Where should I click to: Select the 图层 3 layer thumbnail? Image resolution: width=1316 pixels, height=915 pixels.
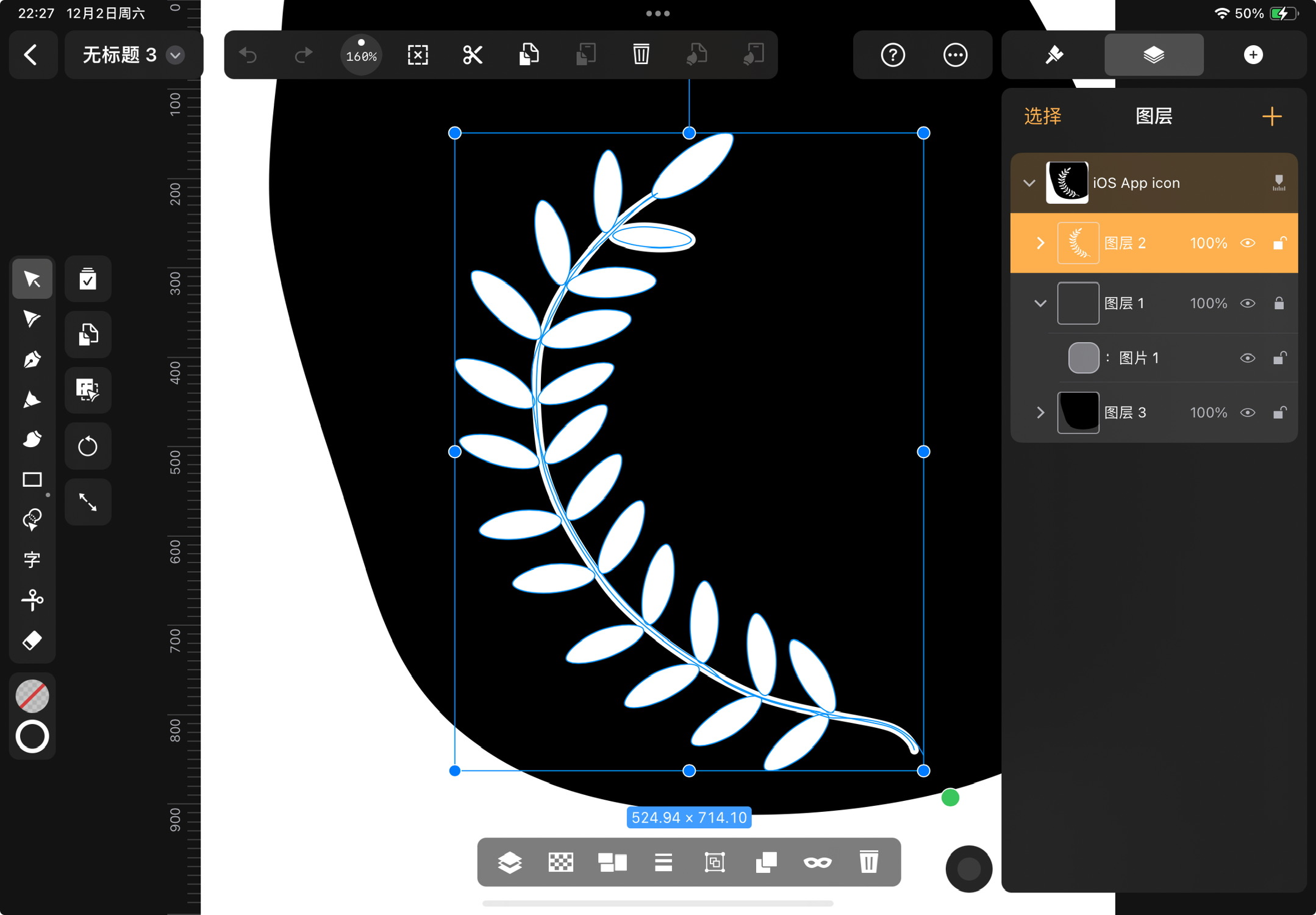(1078, 412)
